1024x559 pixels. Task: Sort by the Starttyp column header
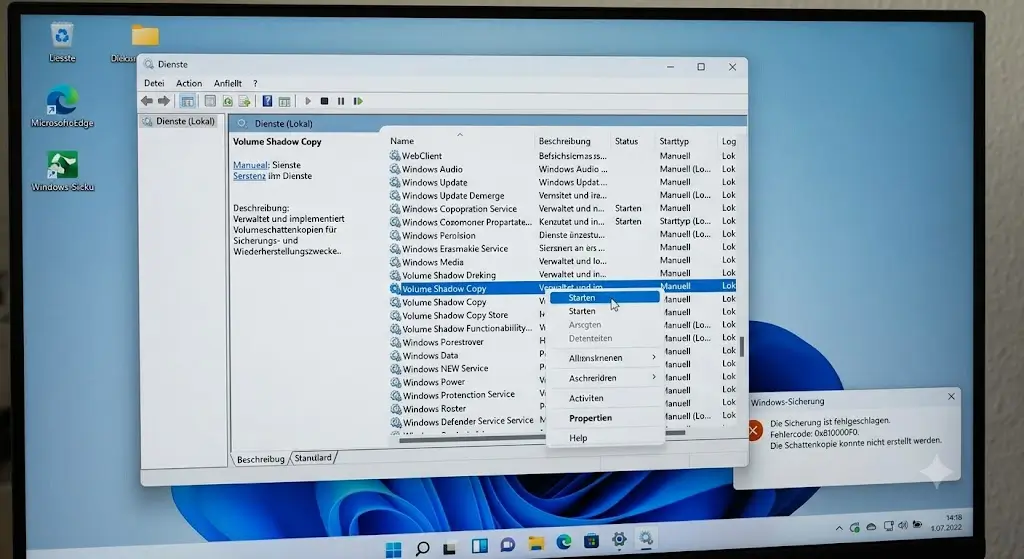(x=674, y=140)
